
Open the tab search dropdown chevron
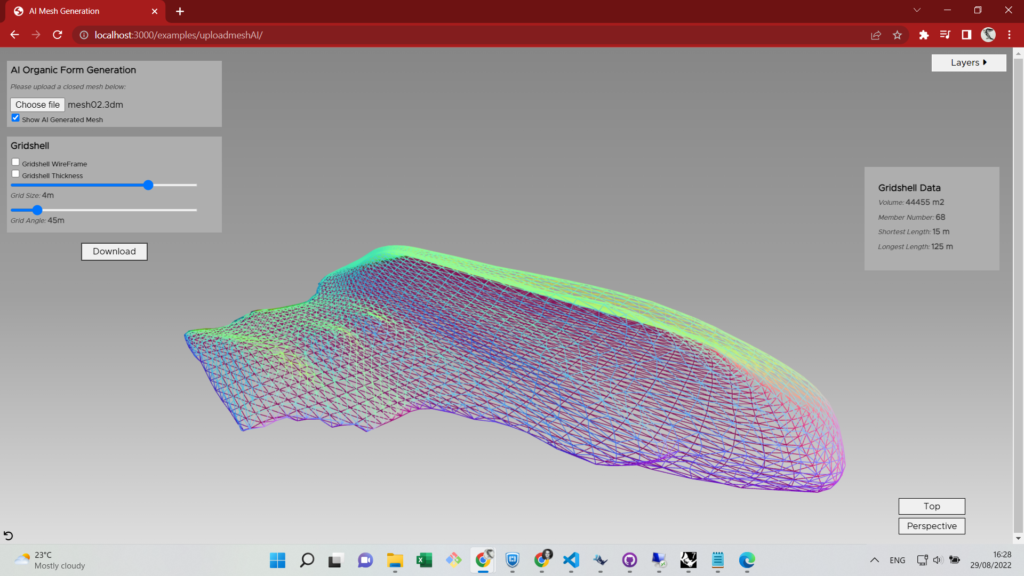point(917,10)
